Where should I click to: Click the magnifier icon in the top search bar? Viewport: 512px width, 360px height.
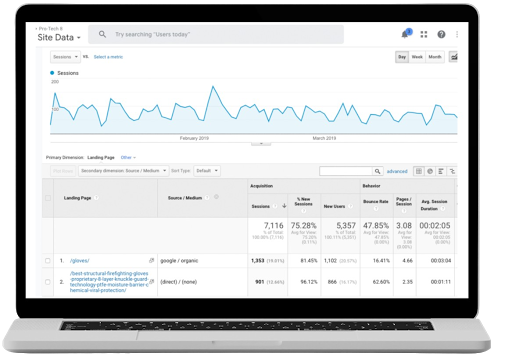102,34
